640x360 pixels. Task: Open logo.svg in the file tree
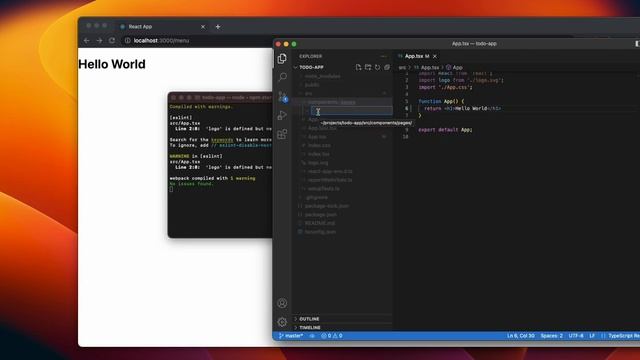coord(318,163)
